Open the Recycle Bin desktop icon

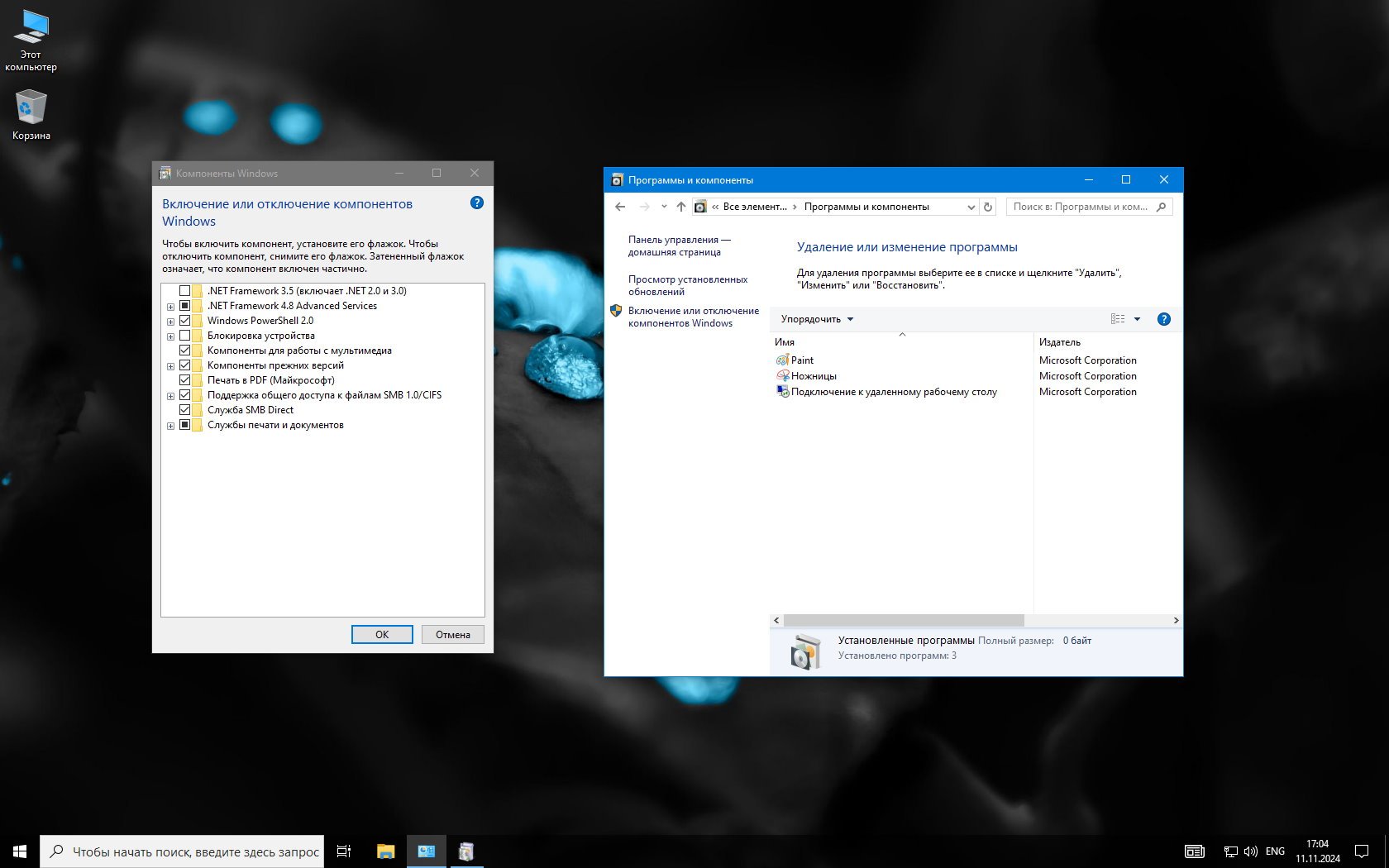(31, 115)
